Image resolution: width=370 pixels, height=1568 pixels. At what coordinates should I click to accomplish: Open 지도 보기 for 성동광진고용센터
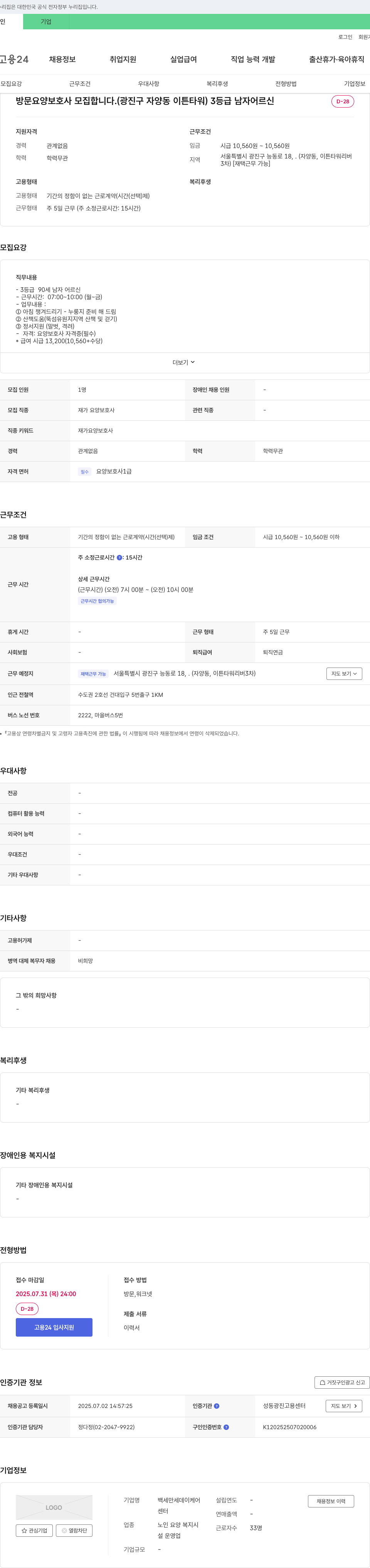345,1406
